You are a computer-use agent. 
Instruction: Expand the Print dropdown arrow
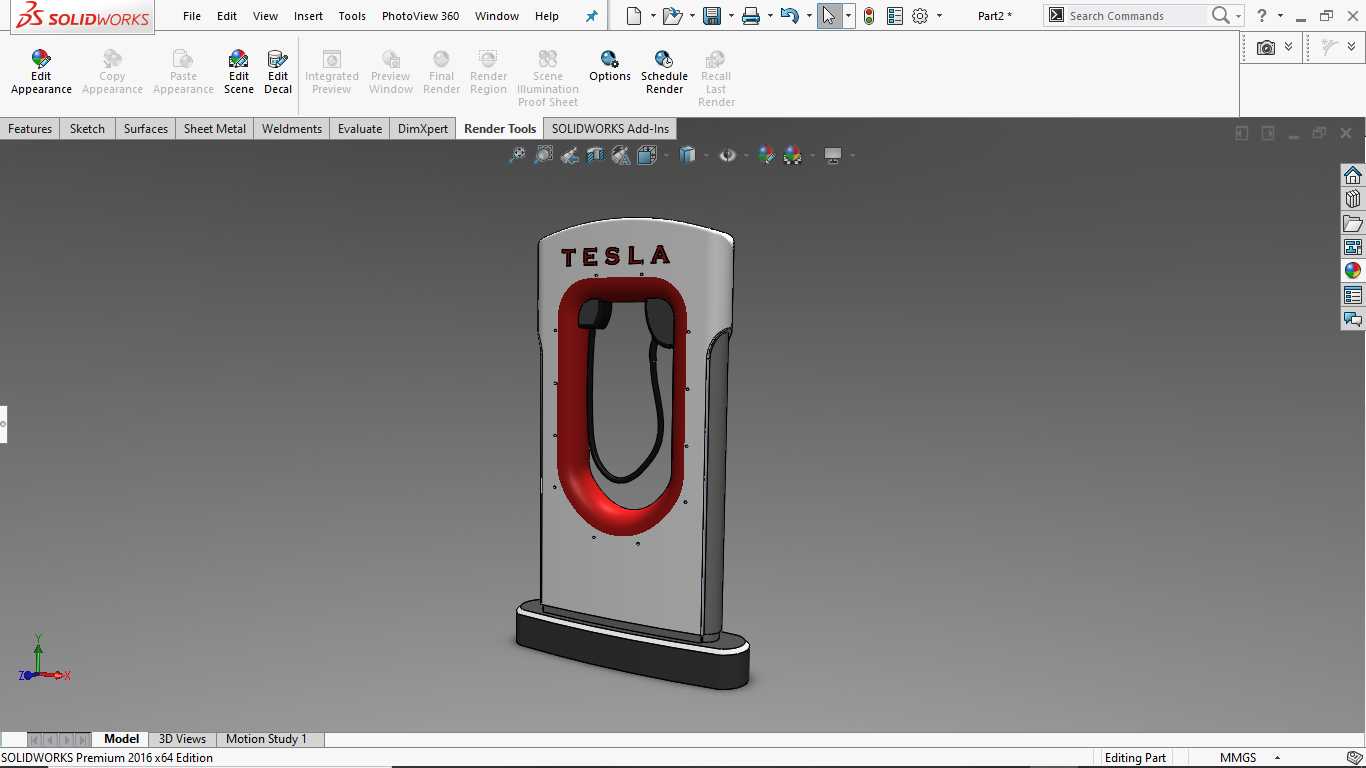770,16
